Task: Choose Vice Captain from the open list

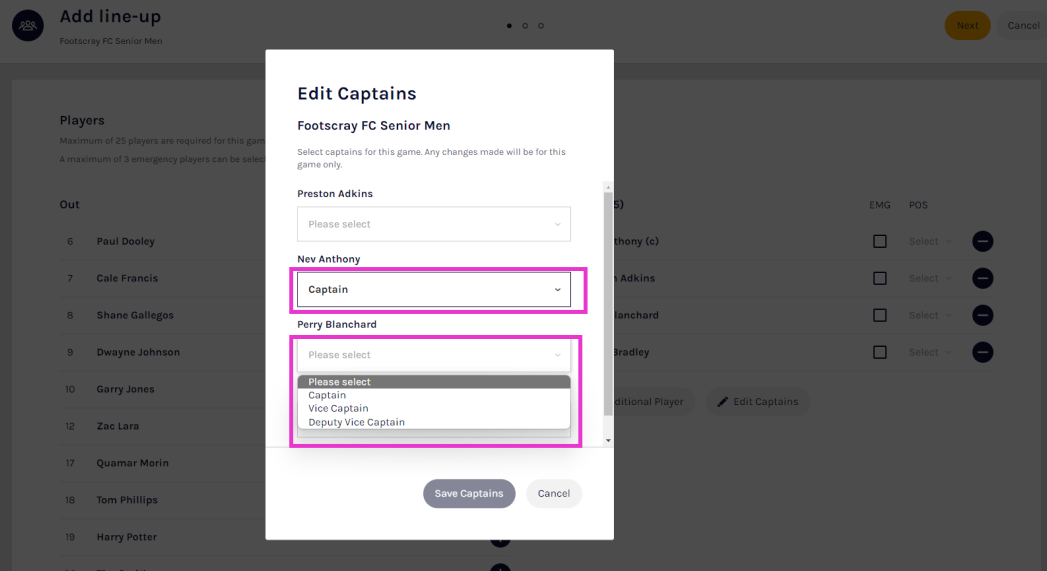Action: tap(338, 409)
